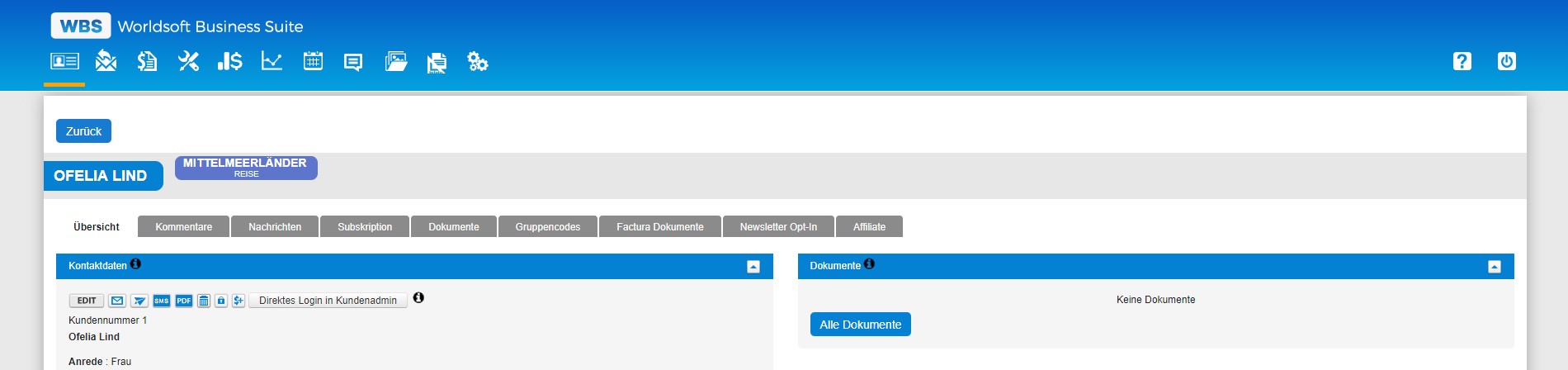
Task: Open the image gallery folder icon
Action: pyautogui.click(x=396, y=62)
